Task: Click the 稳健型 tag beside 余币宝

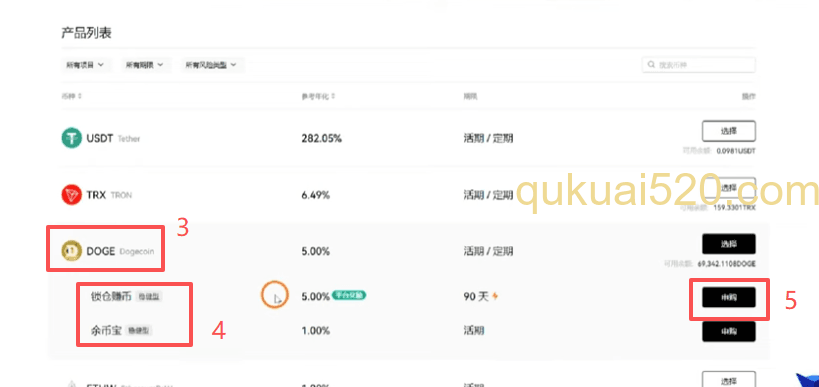Action: [x=139, y=331]
